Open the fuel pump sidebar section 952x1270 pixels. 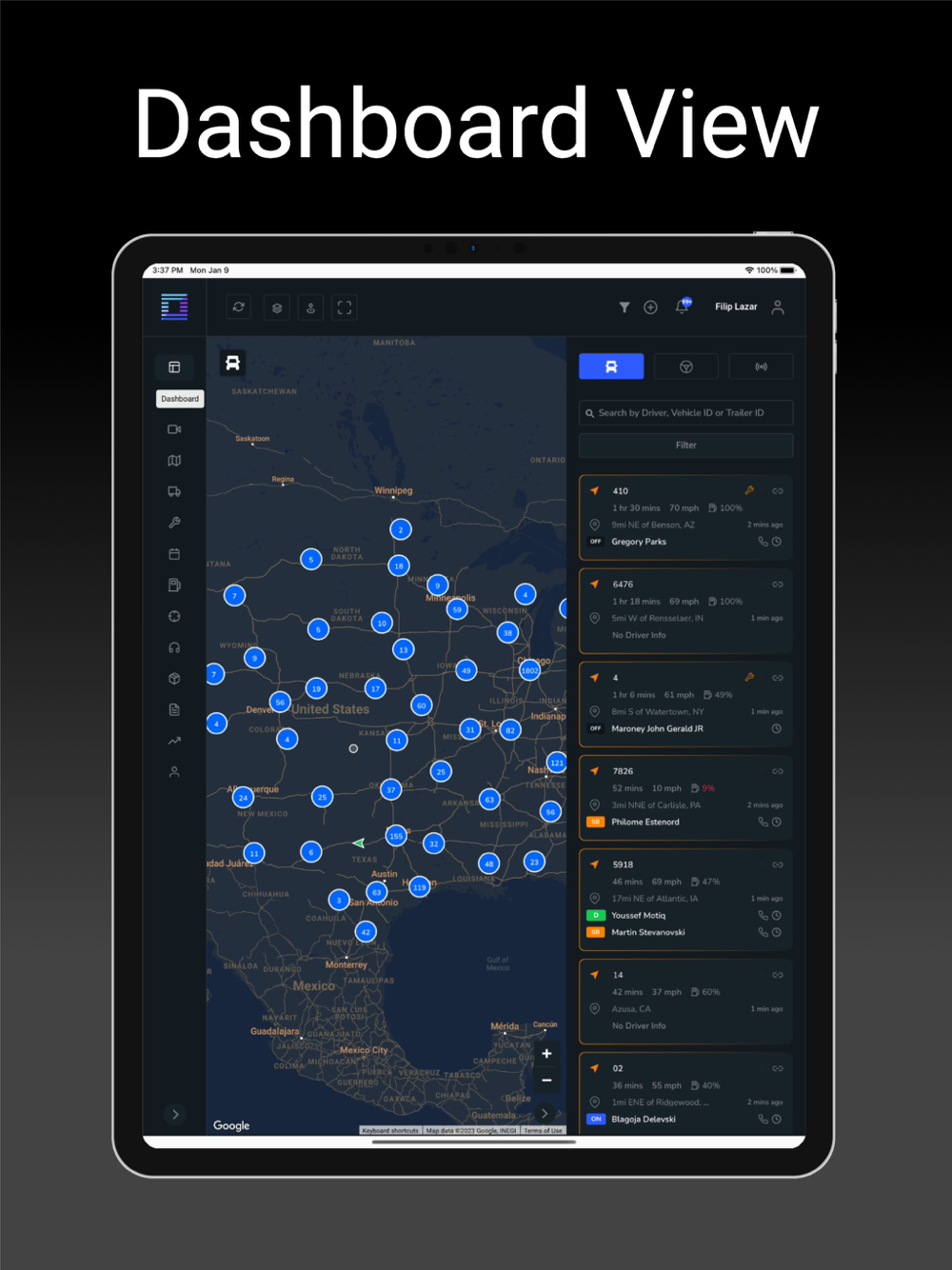[174, 585]
